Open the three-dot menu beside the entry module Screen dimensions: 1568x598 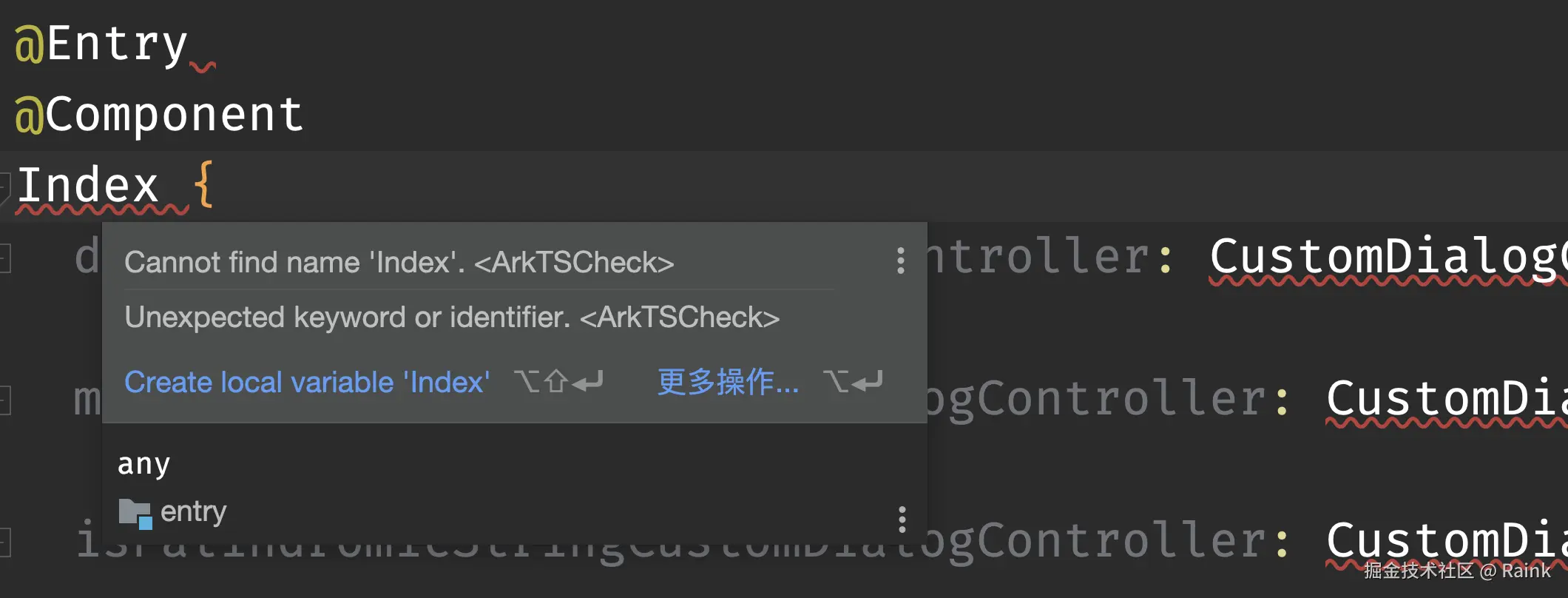click(902, 520)
